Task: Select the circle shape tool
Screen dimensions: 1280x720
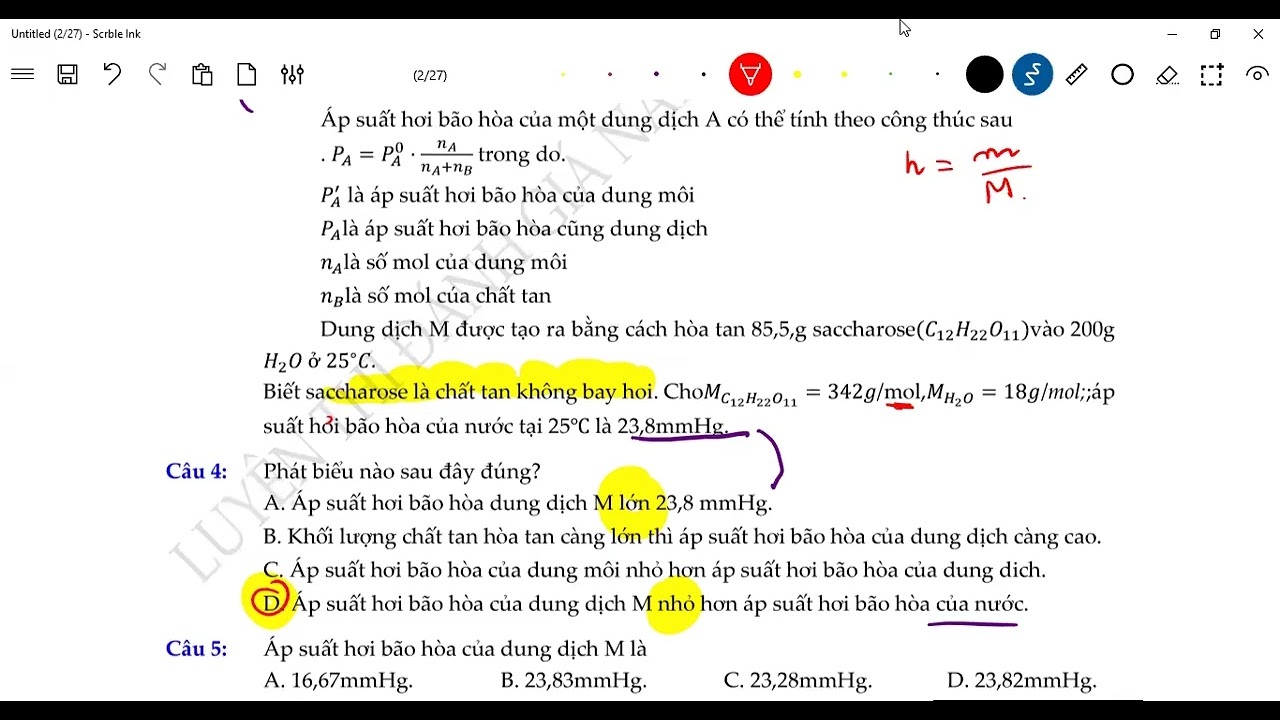Action: (x=1122, y=75)
